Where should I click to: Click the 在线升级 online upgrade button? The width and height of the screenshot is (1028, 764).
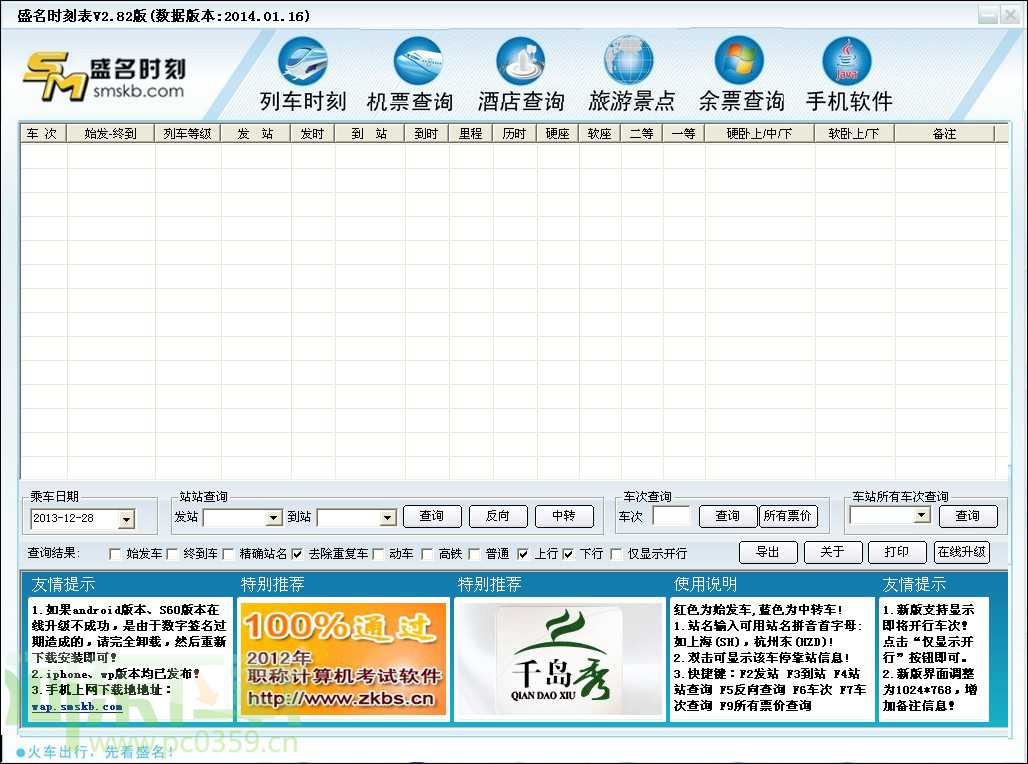(961, 552)
